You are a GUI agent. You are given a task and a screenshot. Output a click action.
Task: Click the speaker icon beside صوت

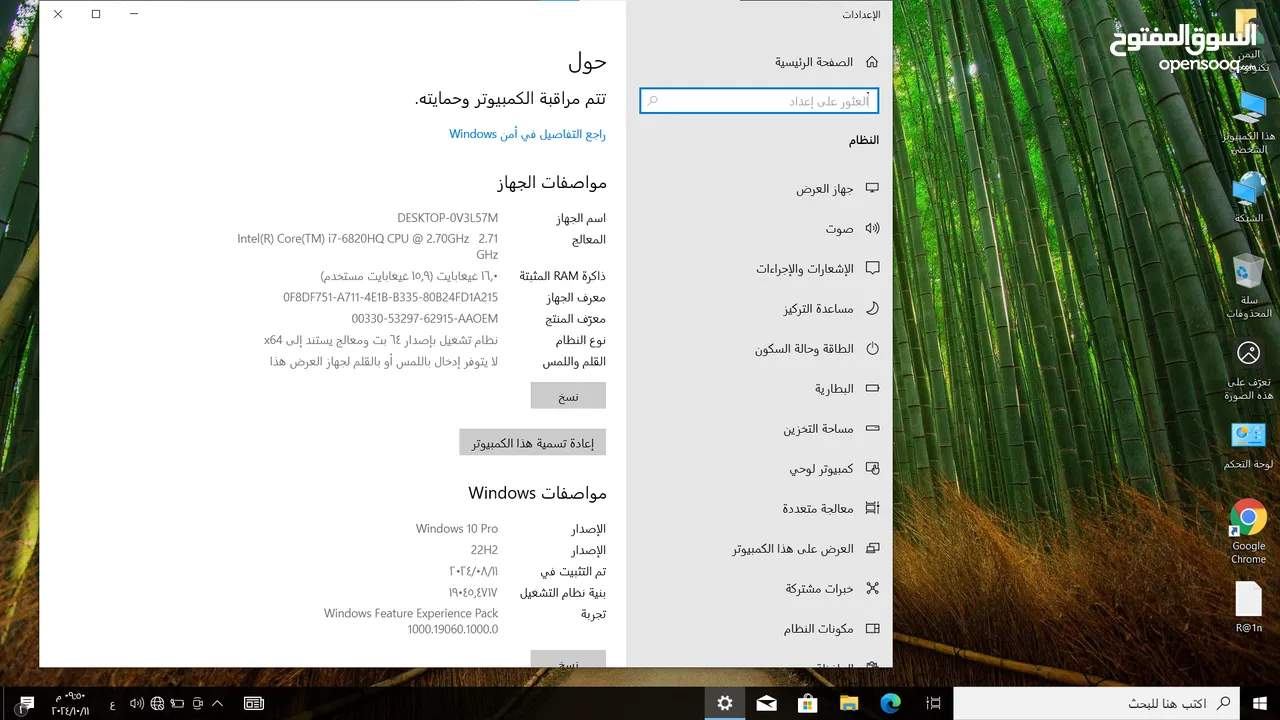pyautogui.click(x=872, y=228)
